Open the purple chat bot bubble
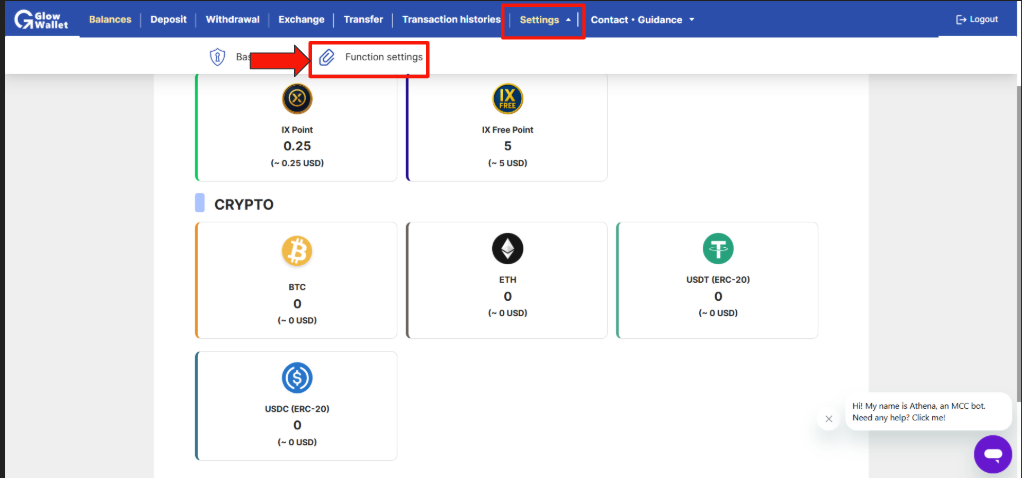1022x478 pixels. (x=993, y=454)
